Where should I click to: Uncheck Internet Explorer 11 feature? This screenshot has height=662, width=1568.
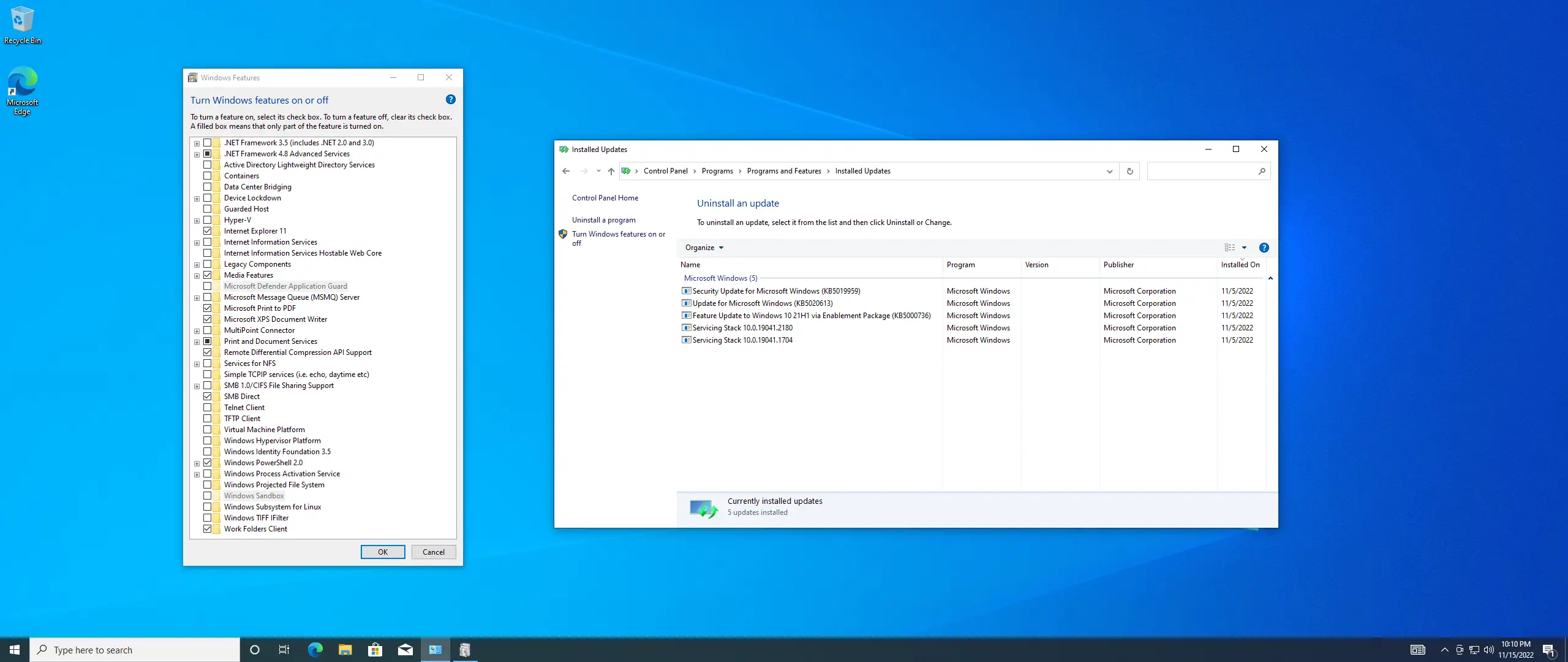tap(208, 231)
